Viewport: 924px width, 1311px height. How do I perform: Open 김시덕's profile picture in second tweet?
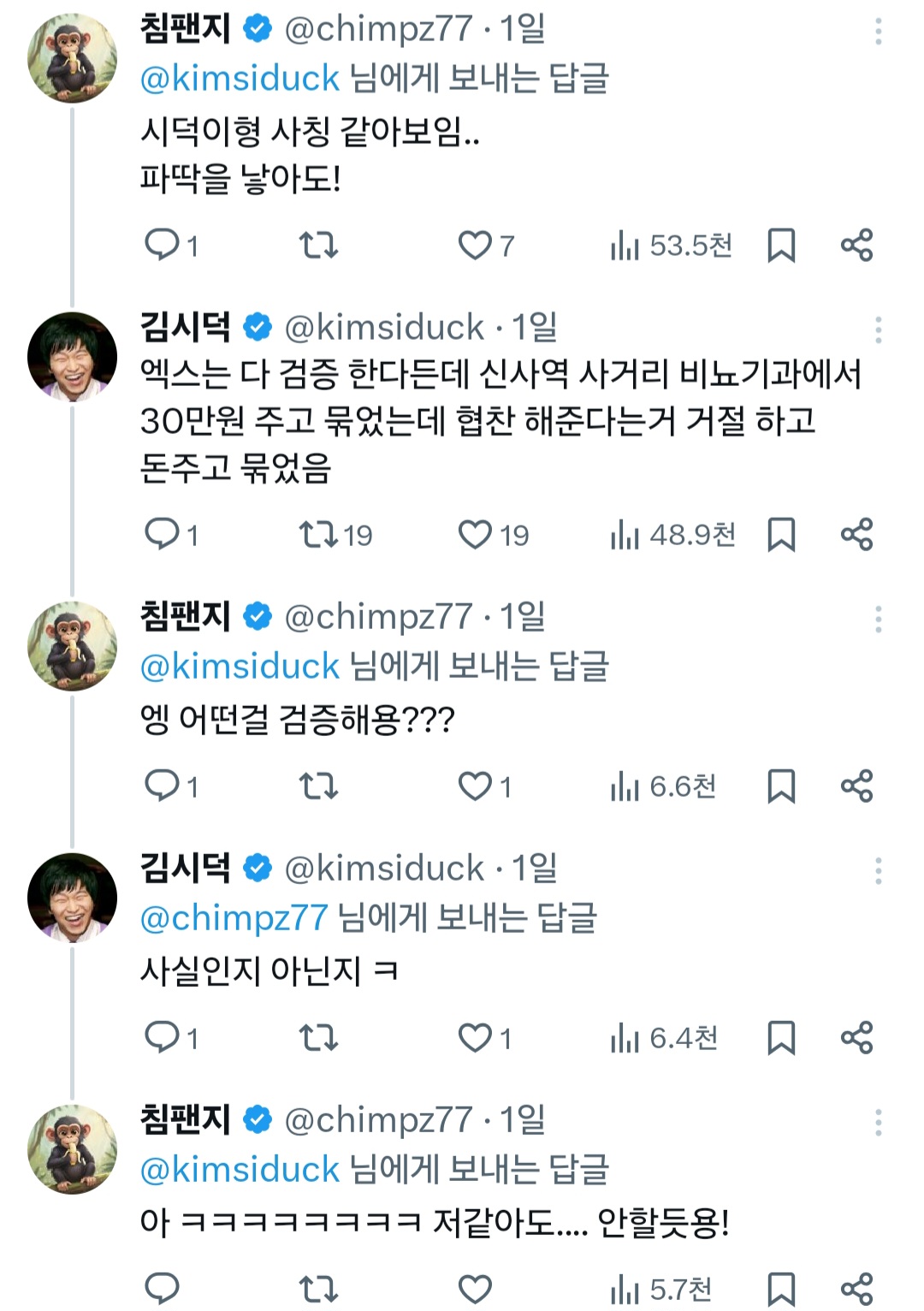73,356
